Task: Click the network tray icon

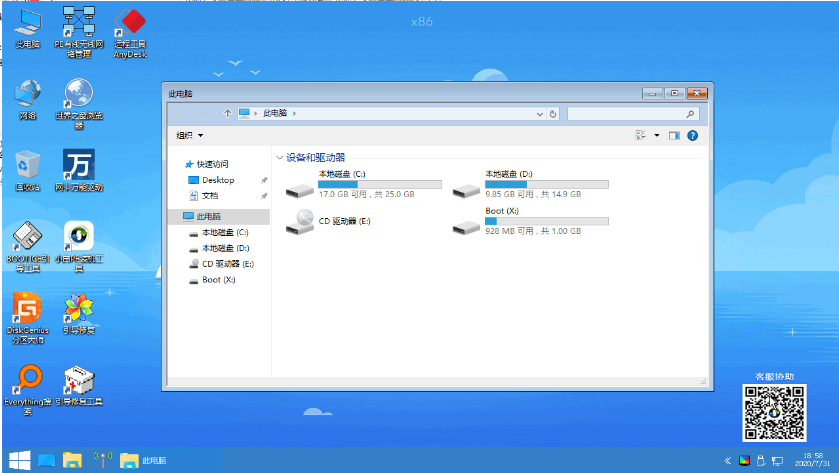Action: [777, 461]
